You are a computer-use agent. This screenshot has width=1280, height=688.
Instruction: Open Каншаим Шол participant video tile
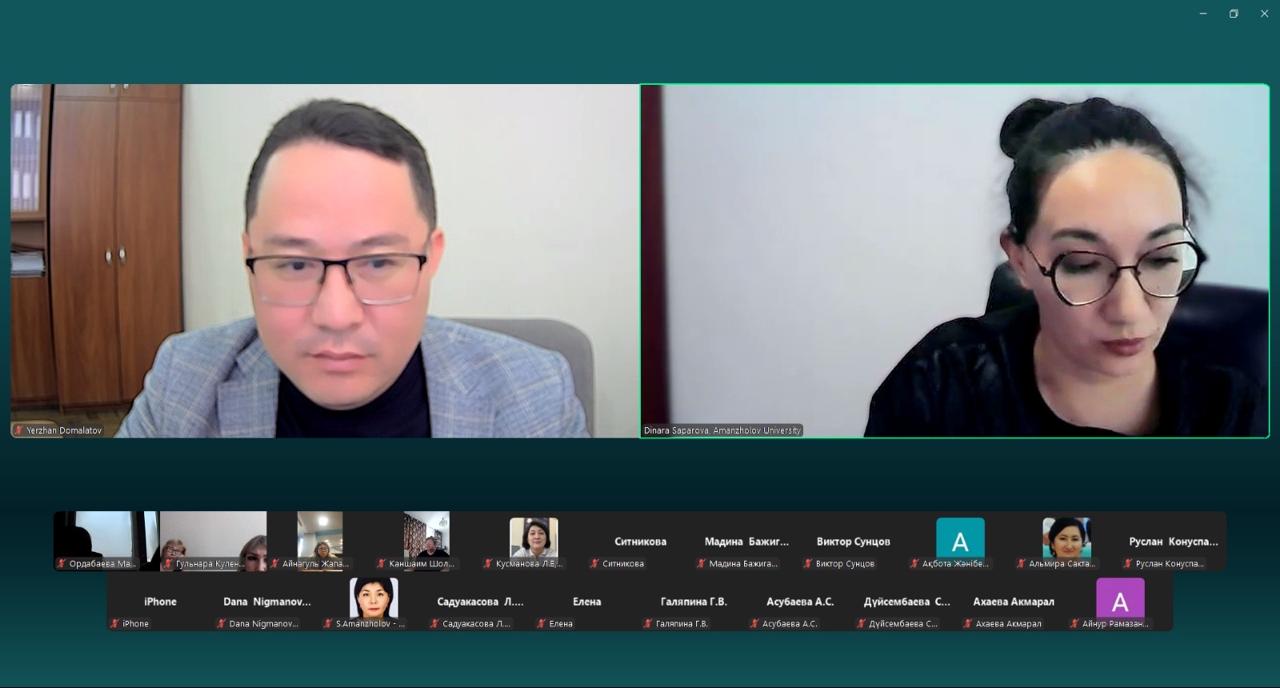(426, 541)
